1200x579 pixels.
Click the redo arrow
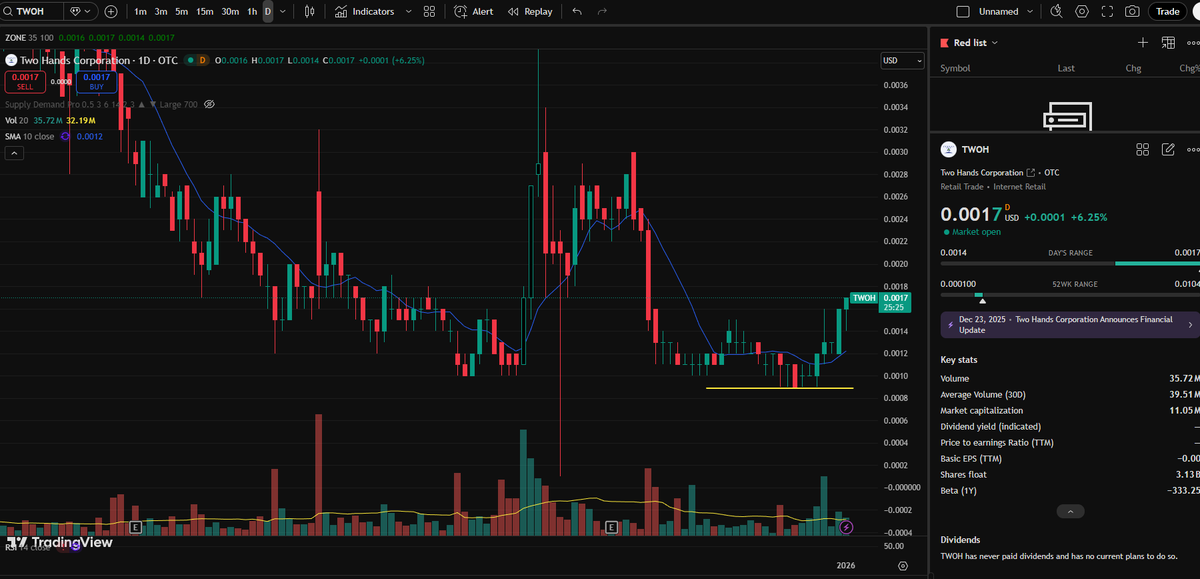pos(602,12)
